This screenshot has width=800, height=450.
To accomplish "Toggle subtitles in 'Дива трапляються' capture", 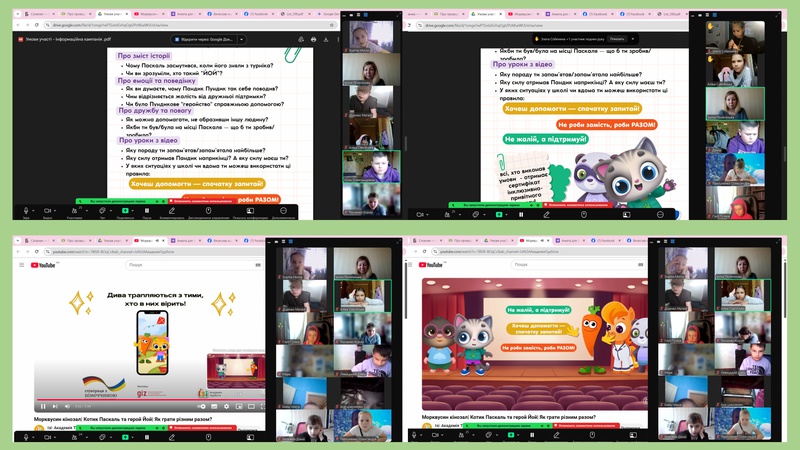I will 214,406.
